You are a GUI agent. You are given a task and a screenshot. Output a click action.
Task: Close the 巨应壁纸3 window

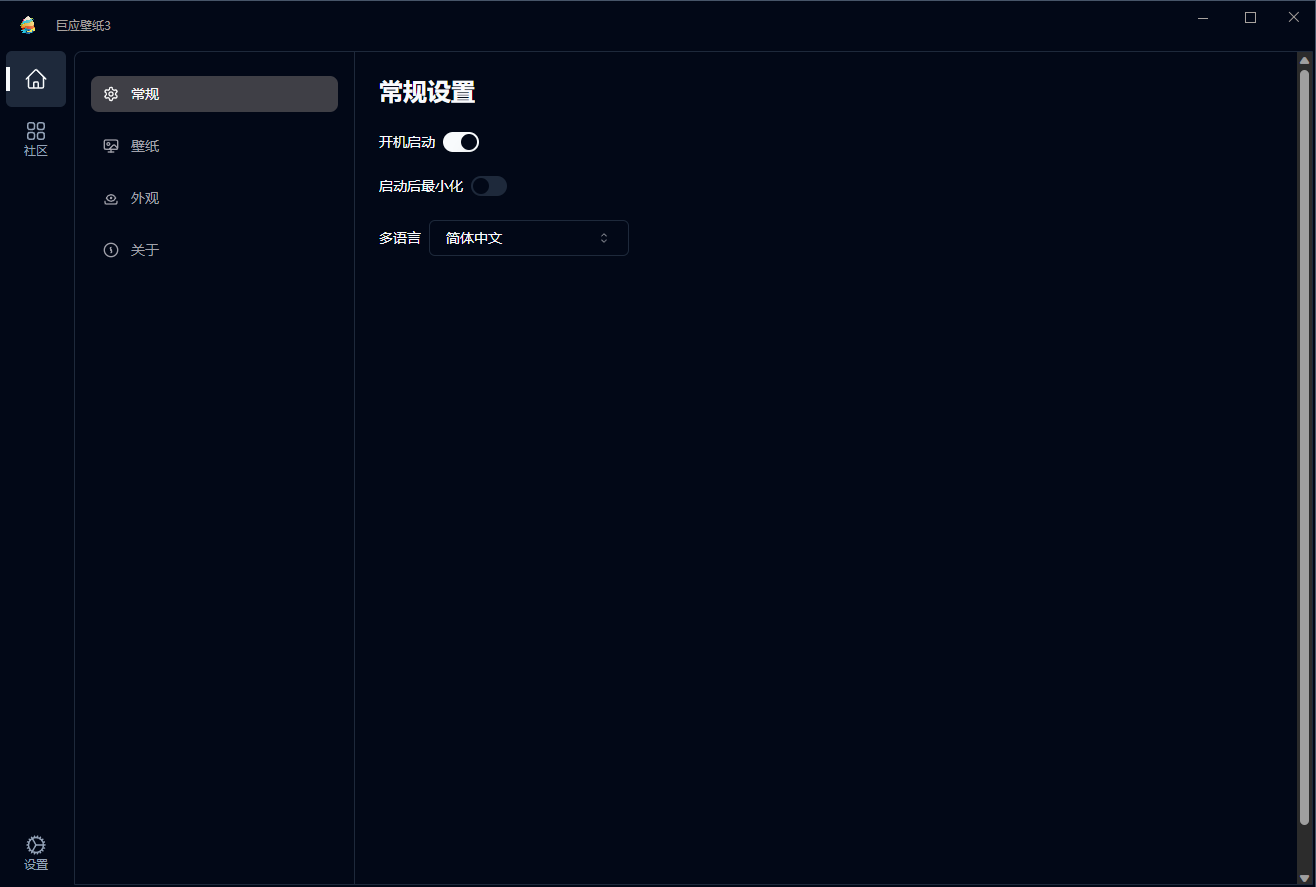point(1293,18)
